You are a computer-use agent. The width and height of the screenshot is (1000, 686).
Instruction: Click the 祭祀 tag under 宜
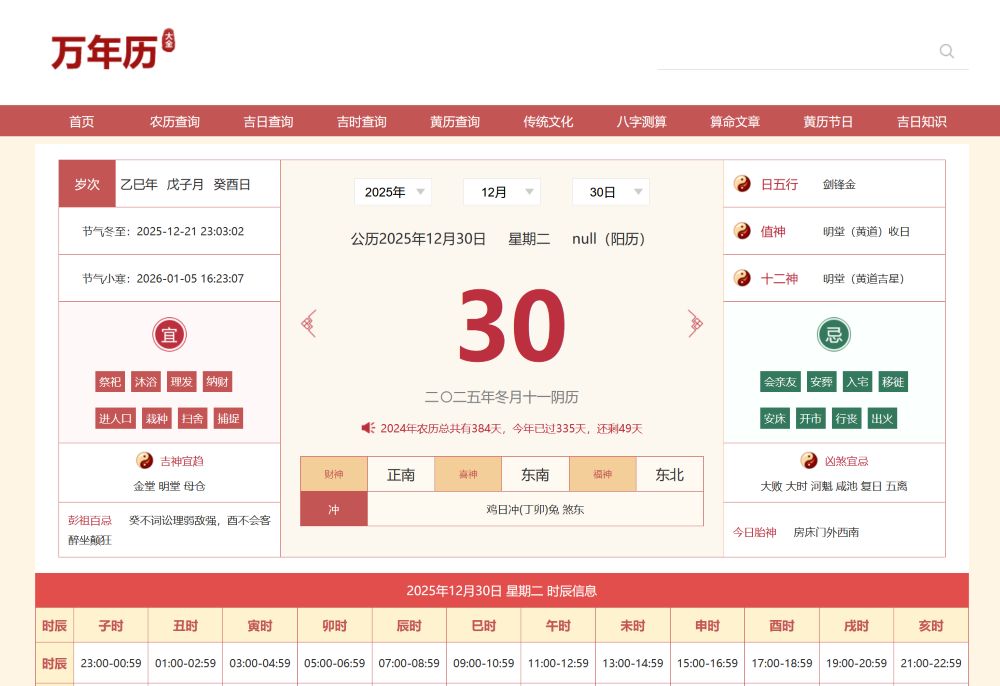click(x=110, y=381)
